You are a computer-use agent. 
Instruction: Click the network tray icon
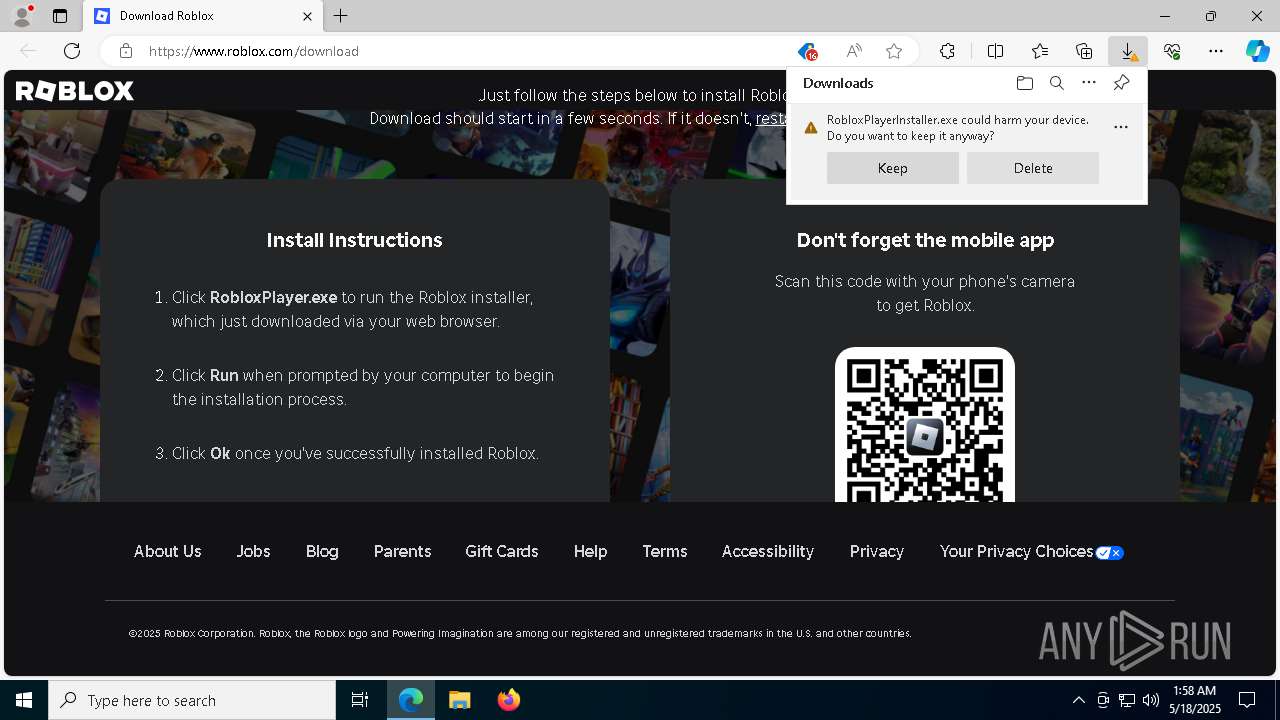1127,700
